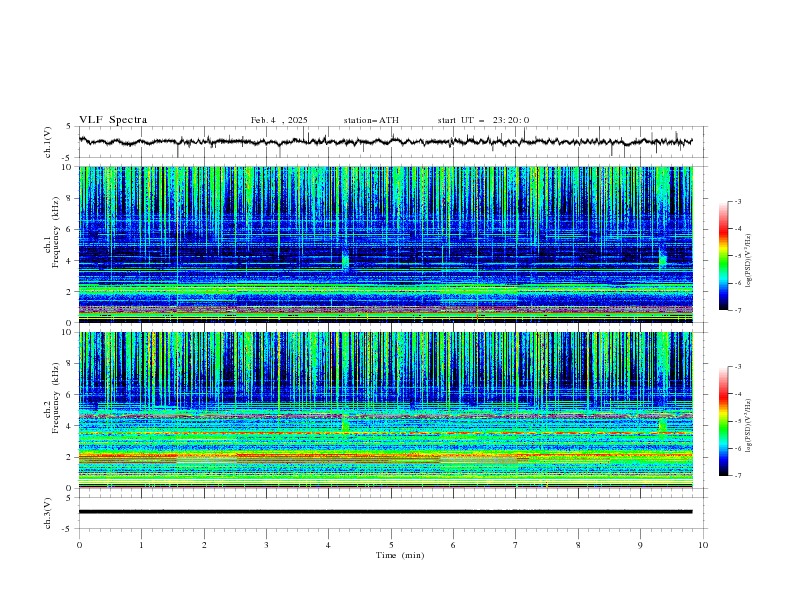Click the "Time (min)" axis label
The width and height of the screenshot is (792, 612).
point(400,555)
